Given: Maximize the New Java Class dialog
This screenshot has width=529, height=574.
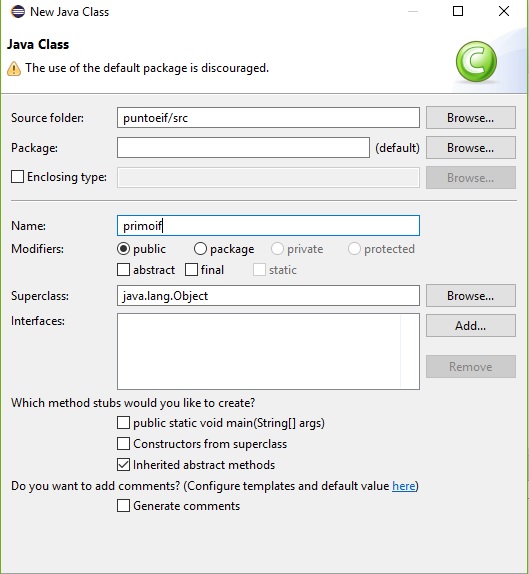Looking at the screenshot, I should [x=458, y=11].
